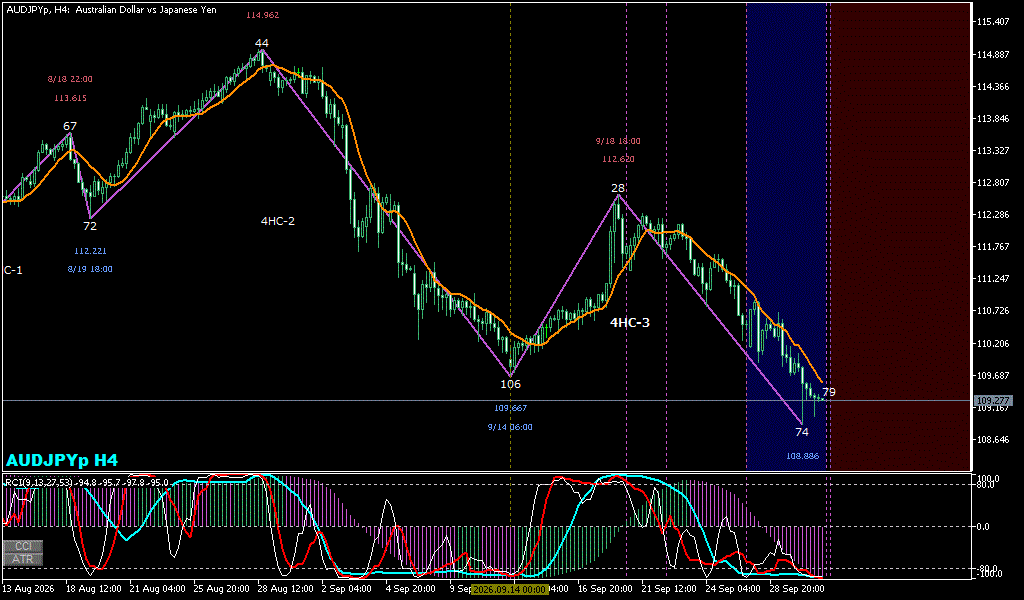The image size is (1024, 600).
Task: Click the highlighted date box '2026.09.14 00:00'
Action: coord(510,589)
